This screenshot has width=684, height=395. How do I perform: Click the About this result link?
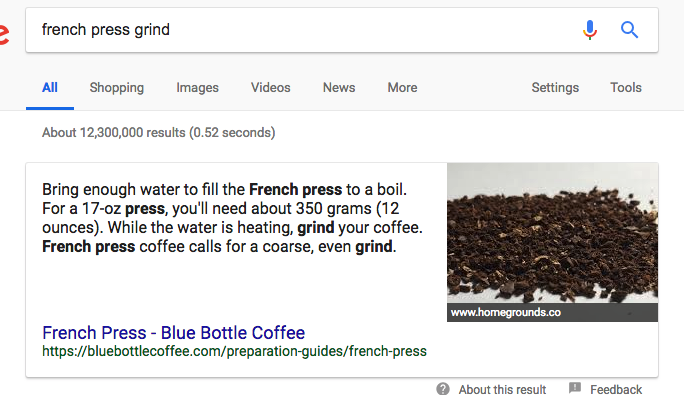pos(502,389)
